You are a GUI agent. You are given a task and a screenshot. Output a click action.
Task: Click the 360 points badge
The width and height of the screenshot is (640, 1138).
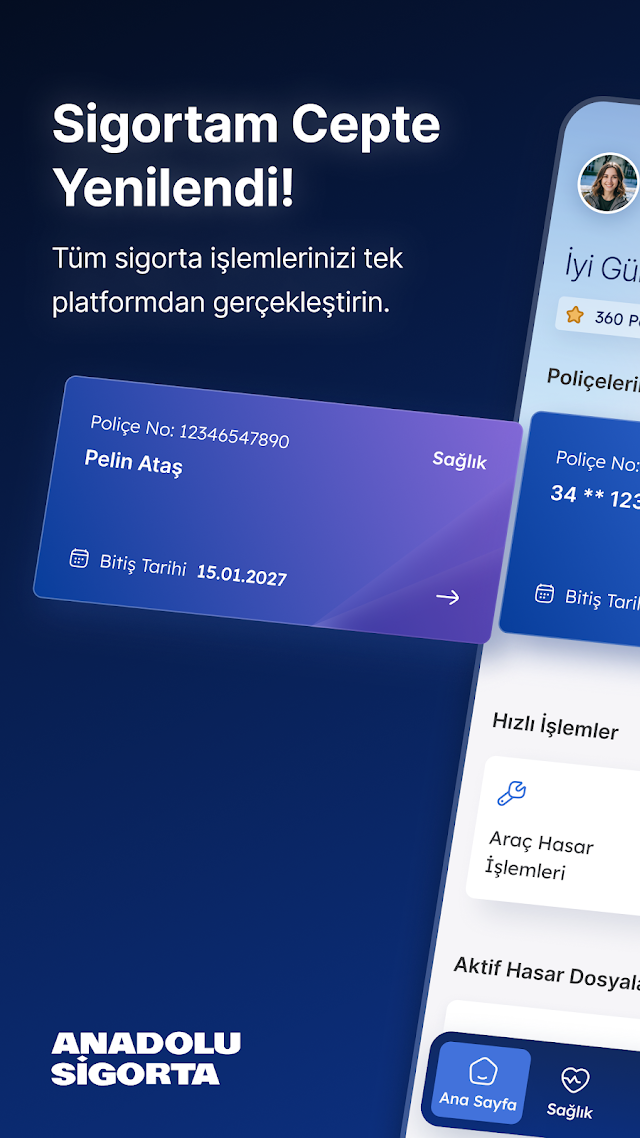pos(598,316)
